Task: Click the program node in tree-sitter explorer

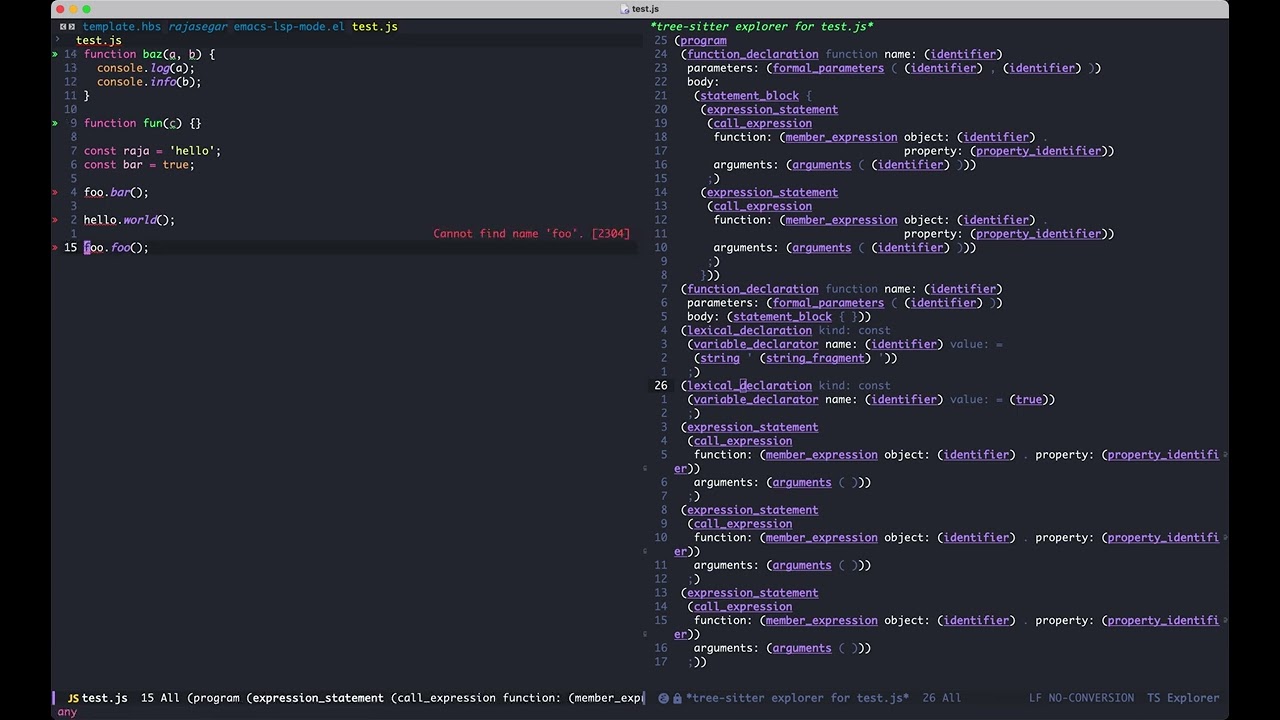Action: coord(703,41)
